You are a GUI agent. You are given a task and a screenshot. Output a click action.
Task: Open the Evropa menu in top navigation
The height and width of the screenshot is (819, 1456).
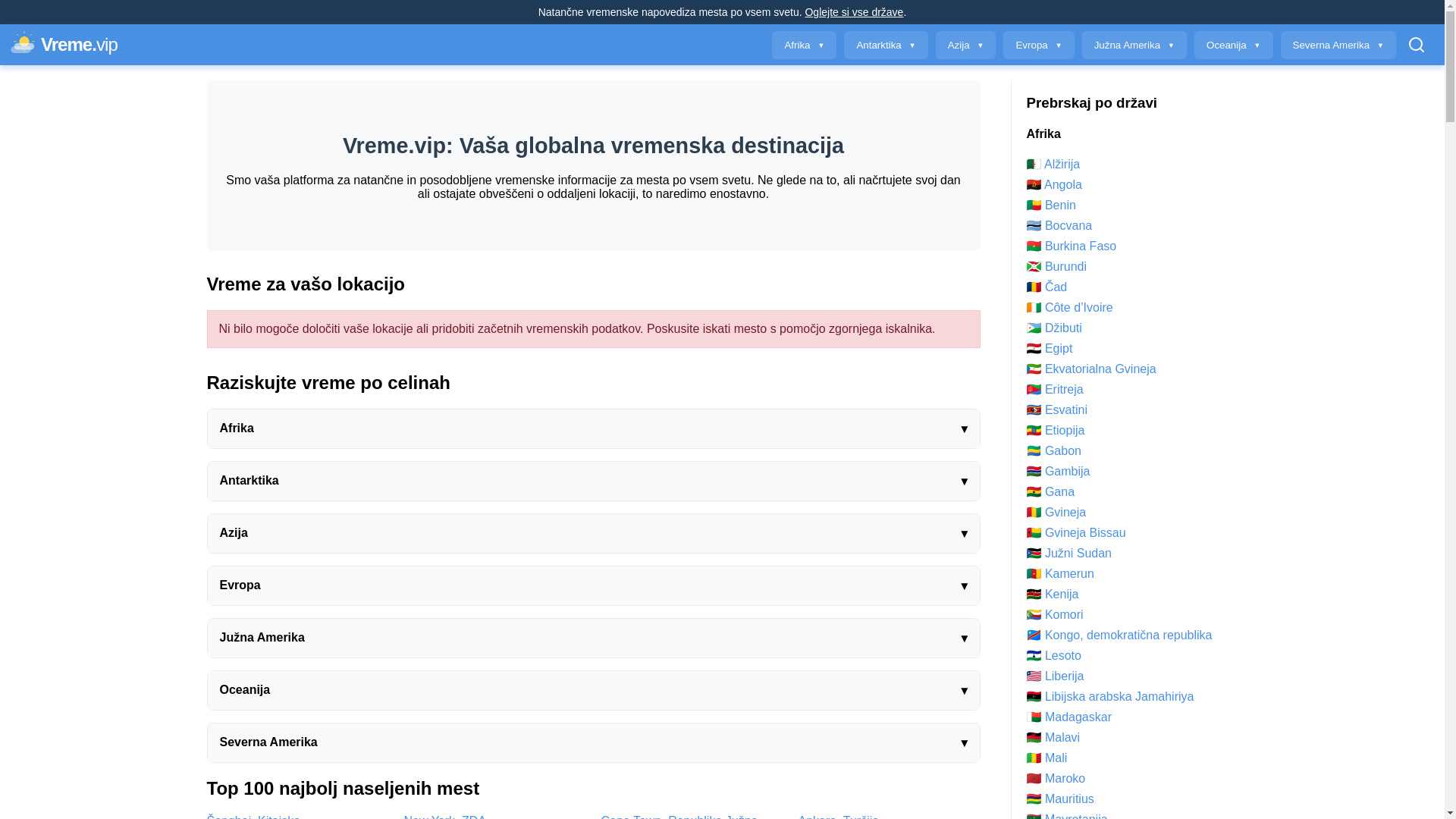[1038, 45]
